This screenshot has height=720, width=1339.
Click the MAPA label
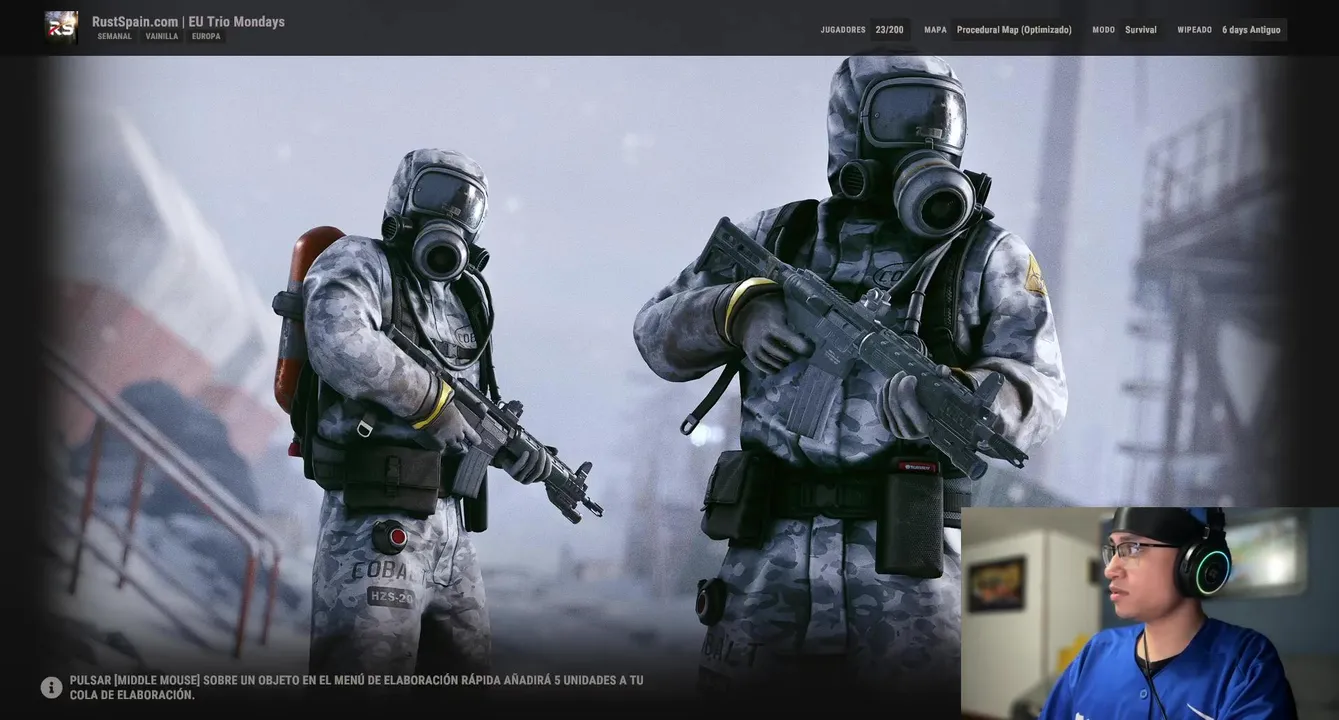pyautogui.click(x=935, y=30)
